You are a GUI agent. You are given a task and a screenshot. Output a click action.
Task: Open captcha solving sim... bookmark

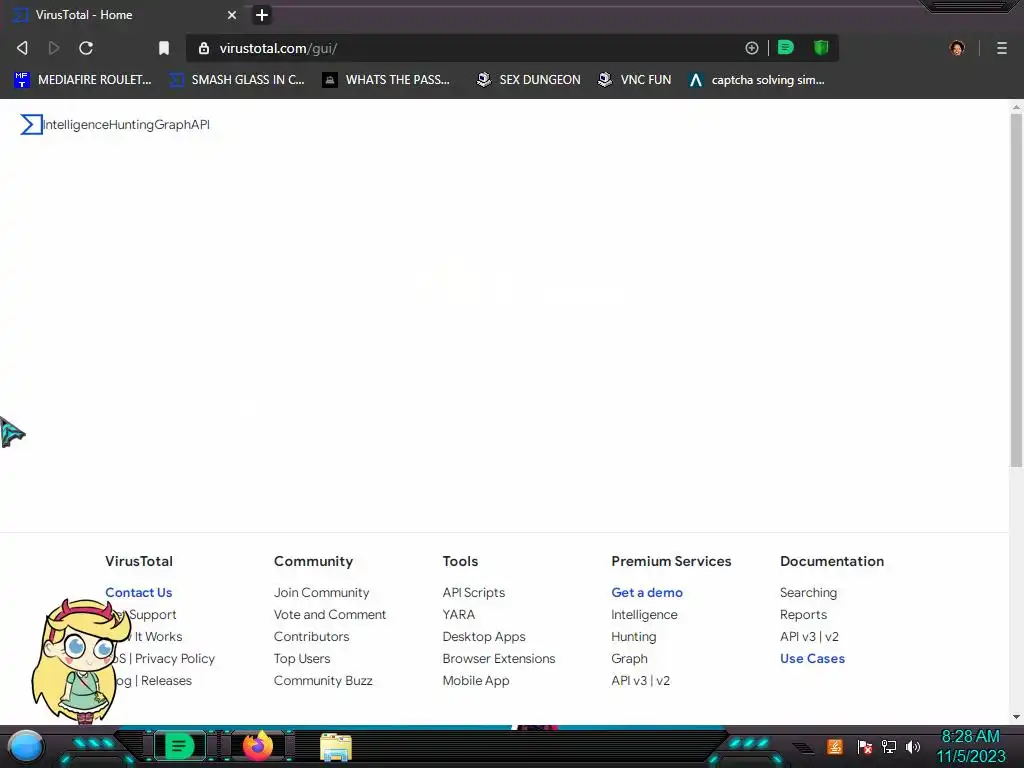click(x=757, y=80)
